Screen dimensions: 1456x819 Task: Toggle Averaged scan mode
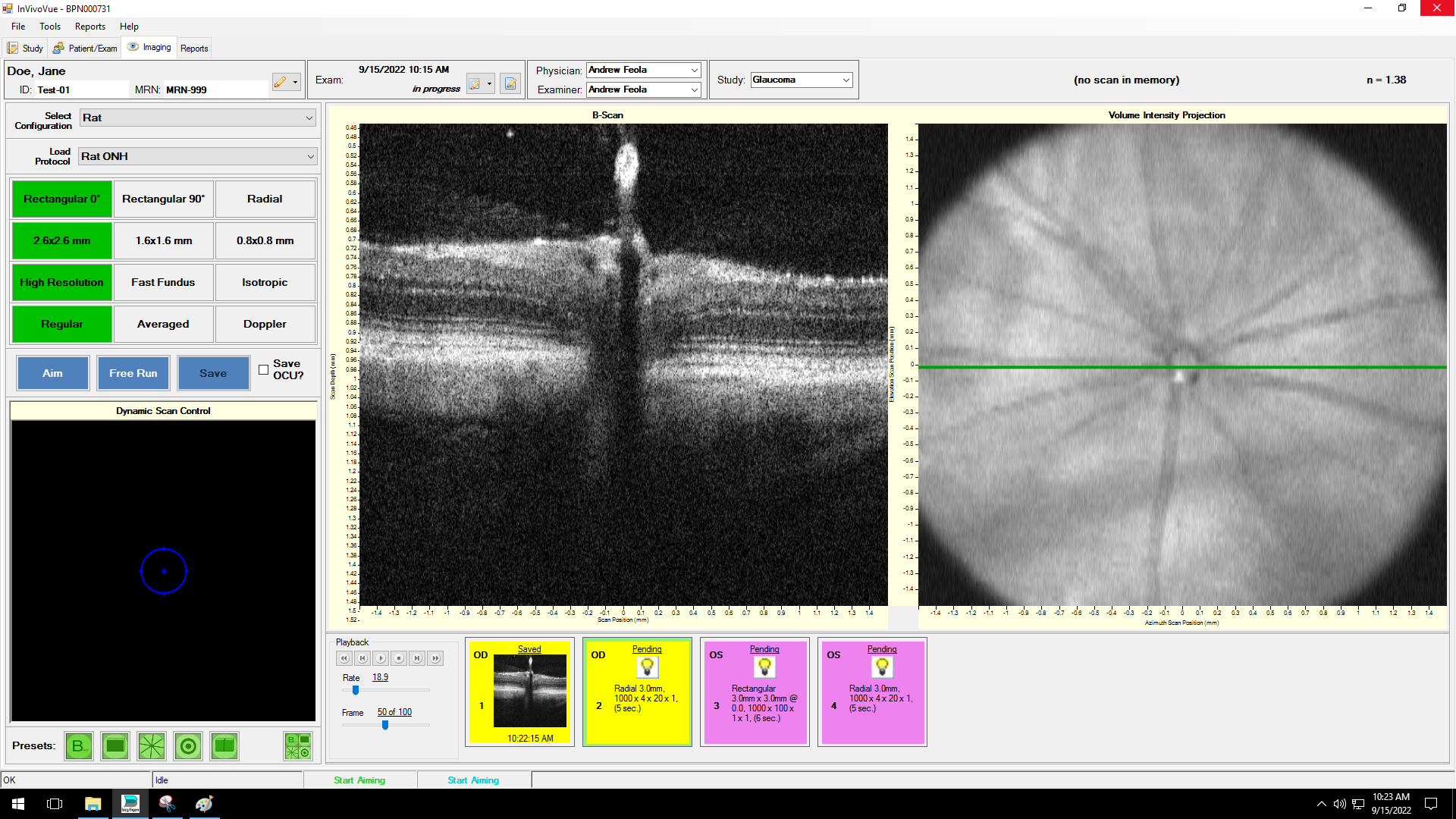(163, 324)
